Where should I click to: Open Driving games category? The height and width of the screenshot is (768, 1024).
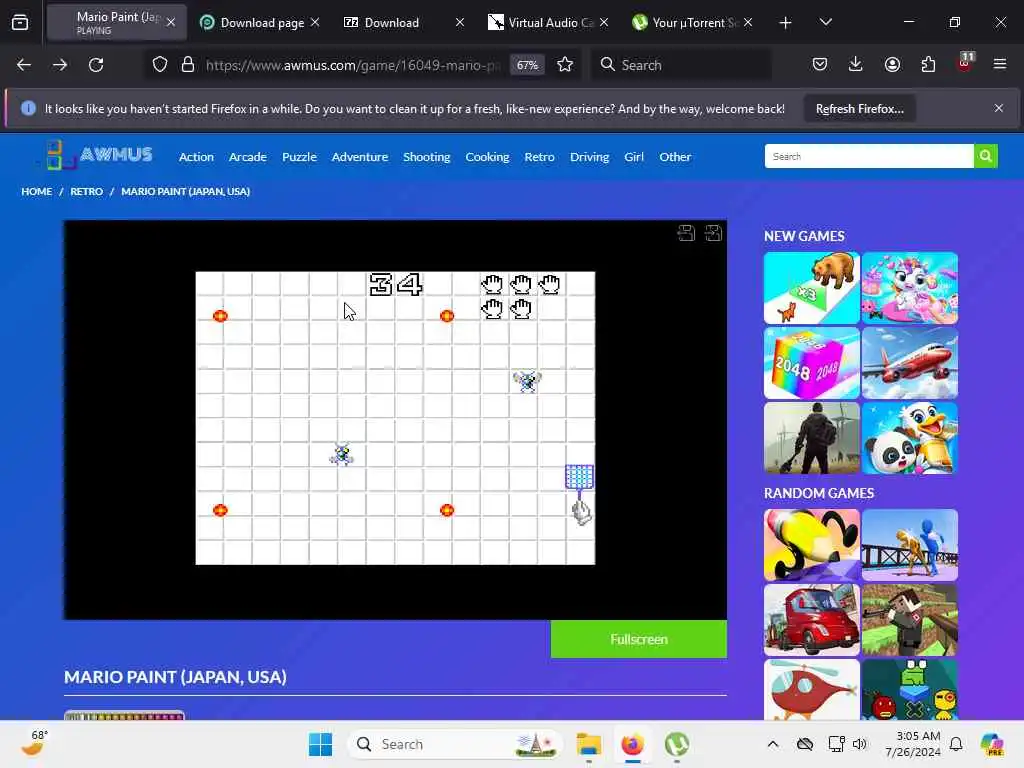click(589, 157)
